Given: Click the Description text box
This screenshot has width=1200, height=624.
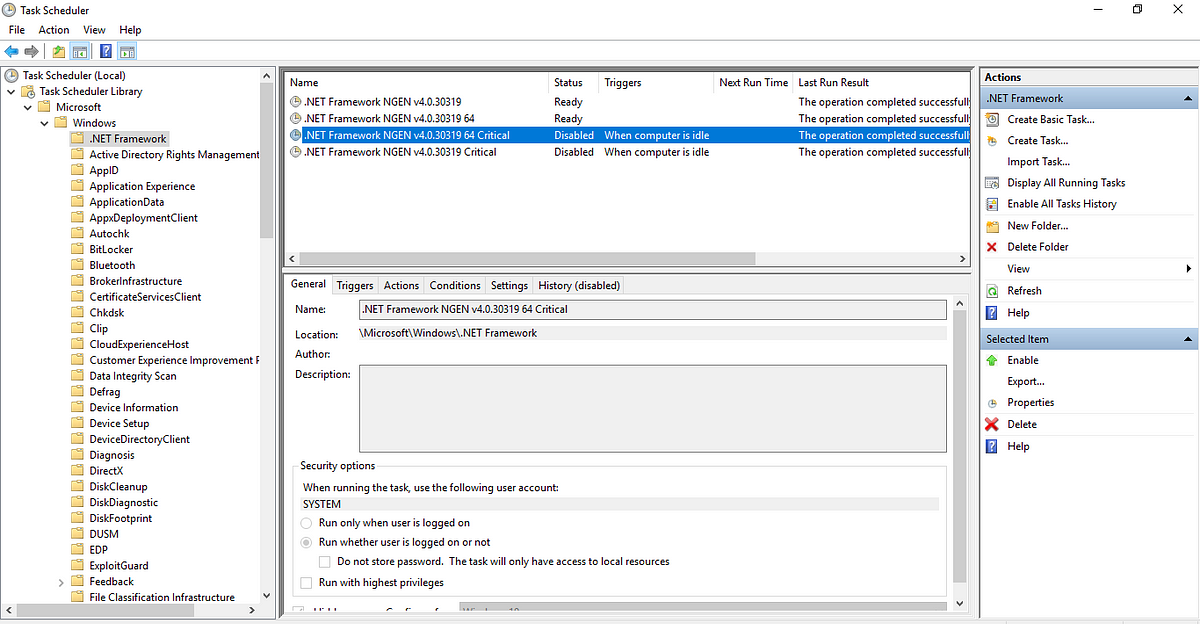Looking at the screenshot, I should point(652,409).
